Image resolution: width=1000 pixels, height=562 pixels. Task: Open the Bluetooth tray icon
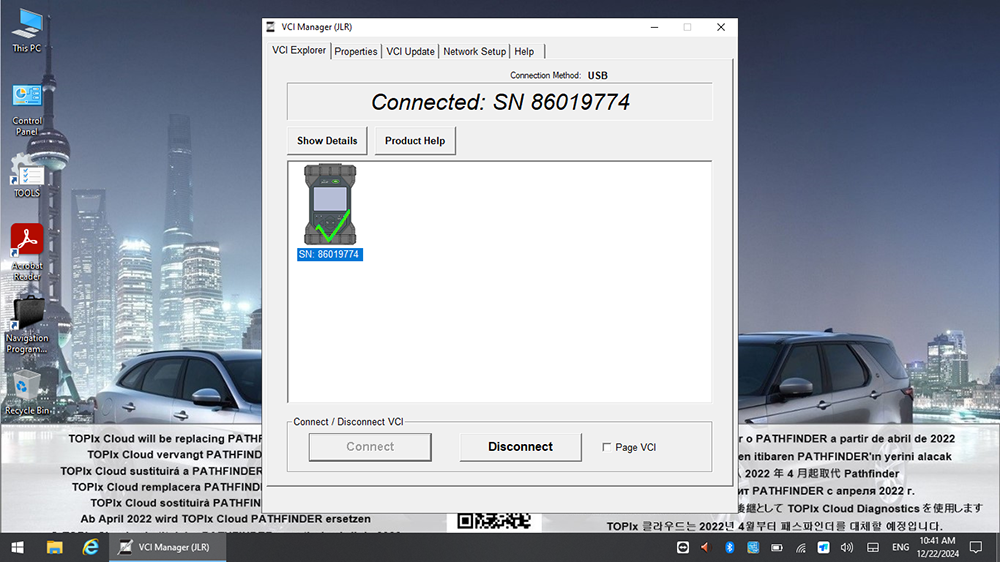730,547
